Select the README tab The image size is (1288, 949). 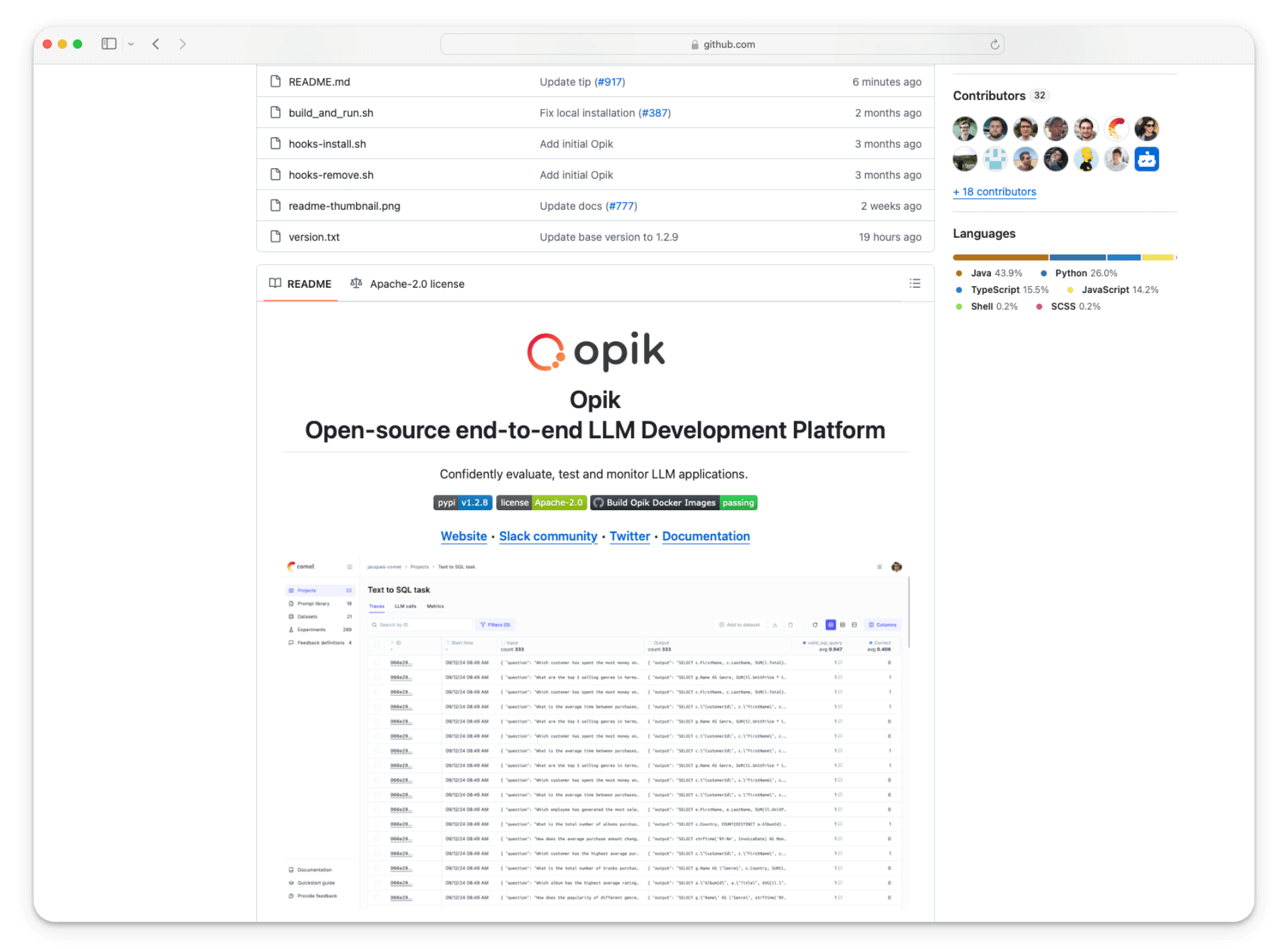click(x=300, y=284)
